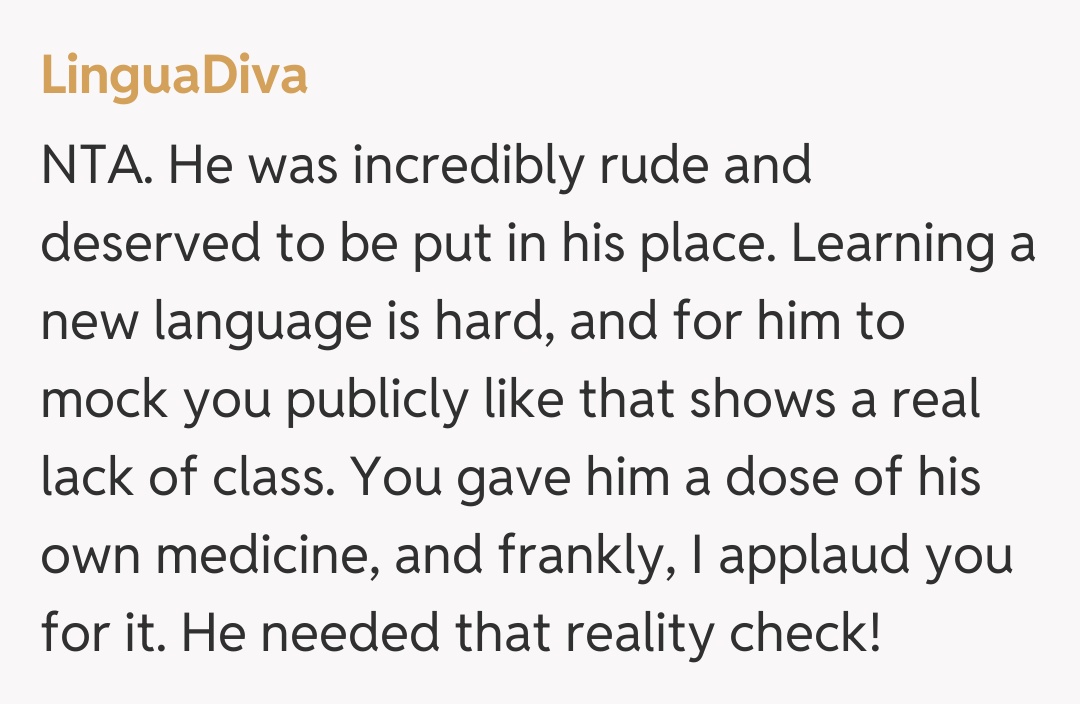Open the LinguaDiva user profile link
Image resolution: width=1080 pixels, height=704 pixels.
[x=174, y=77]
